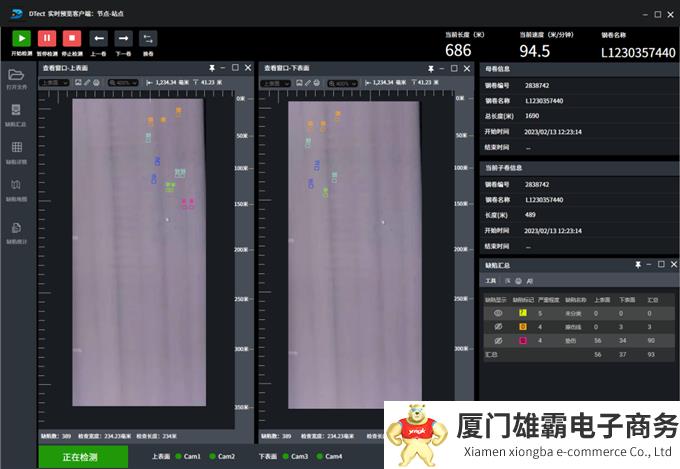This screenshot has height=469, width=680.
Task: Open the defect statistics sidebar icon
Action: (x=16, y=228)
